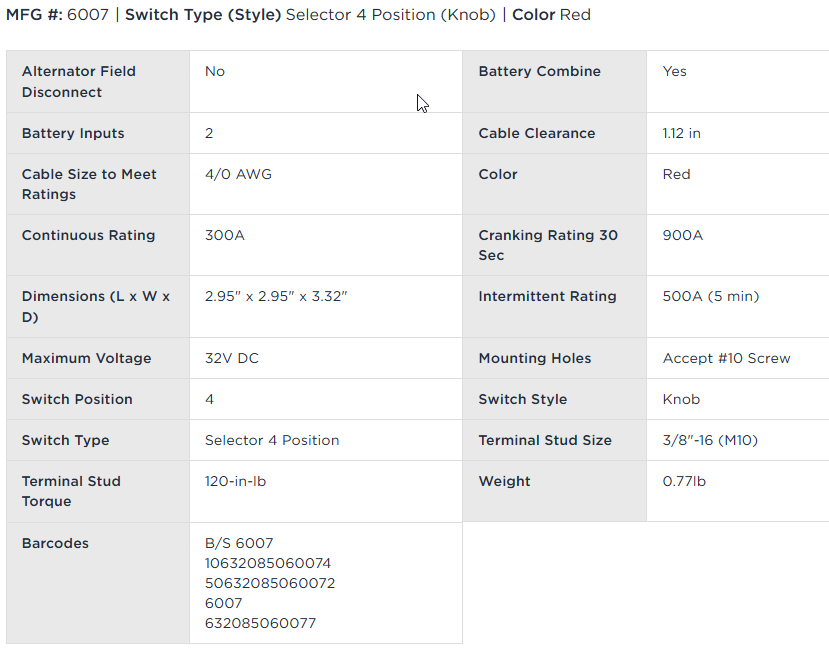Click the barcode 10632085060074
Image resolution: width=829 pixels, height=658 pixels.
[x=268, y=563]
